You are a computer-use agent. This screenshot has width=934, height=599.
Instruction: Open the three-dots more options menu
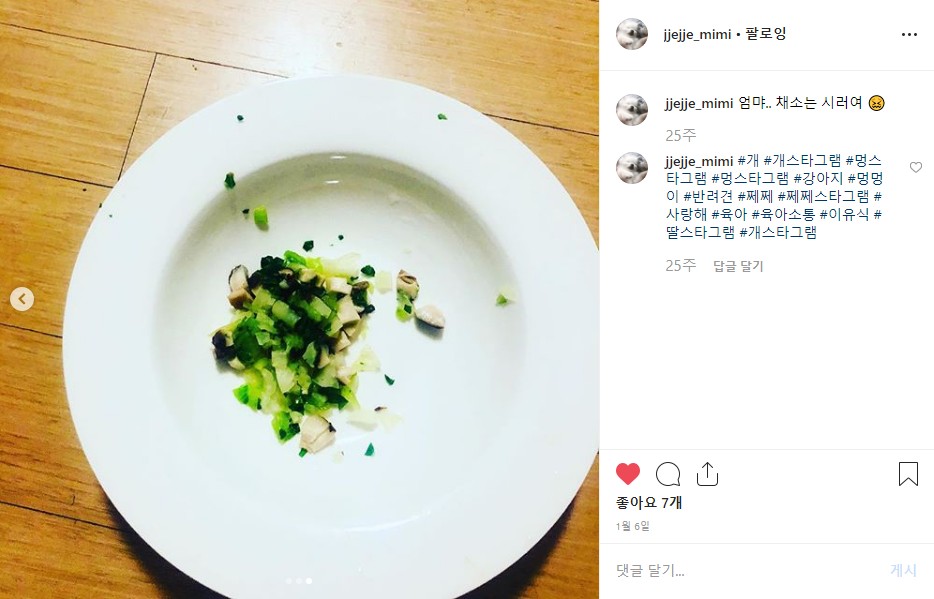tap(909, 35)
